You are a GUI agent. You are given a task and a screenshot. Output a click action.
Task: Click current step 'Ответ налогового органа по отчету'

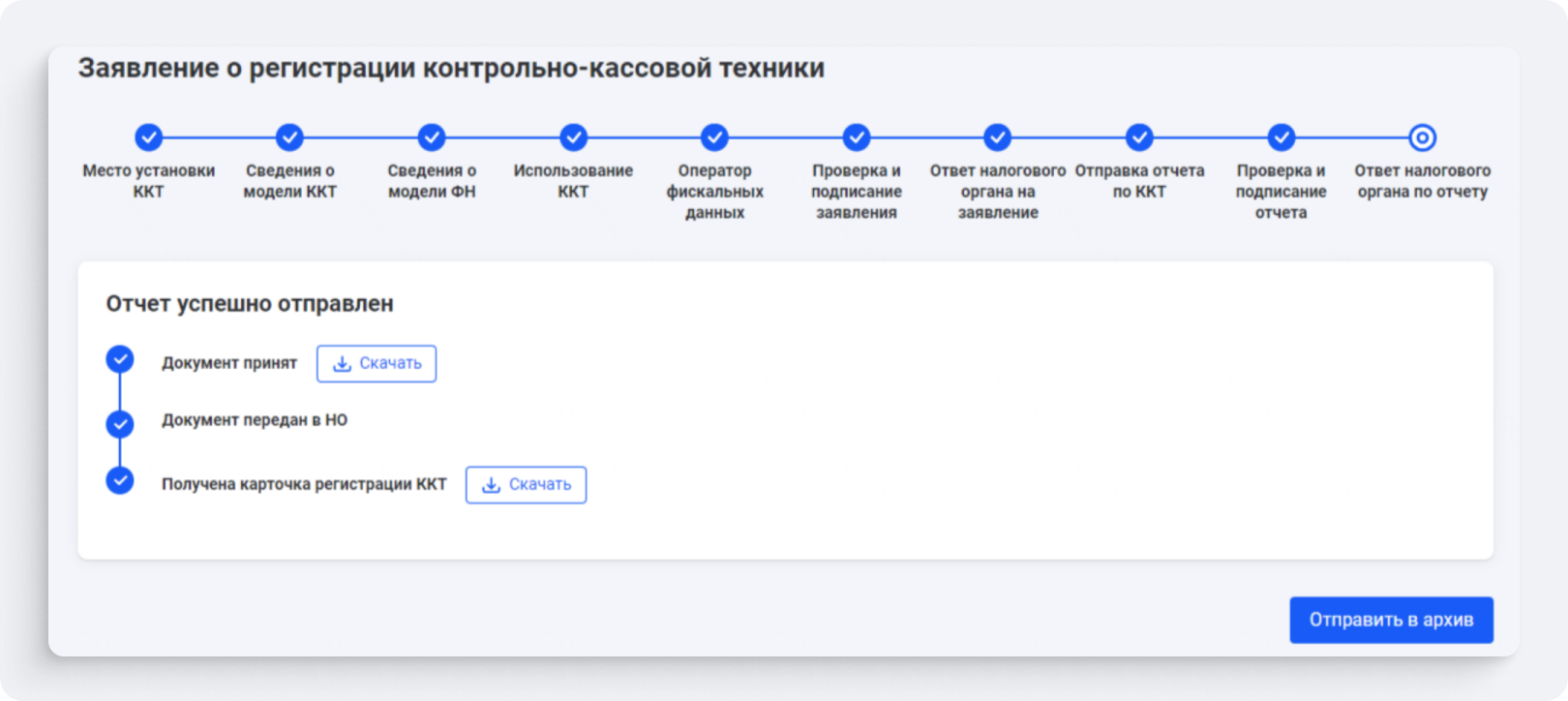pyautogui.click(x=1422, y=137)
